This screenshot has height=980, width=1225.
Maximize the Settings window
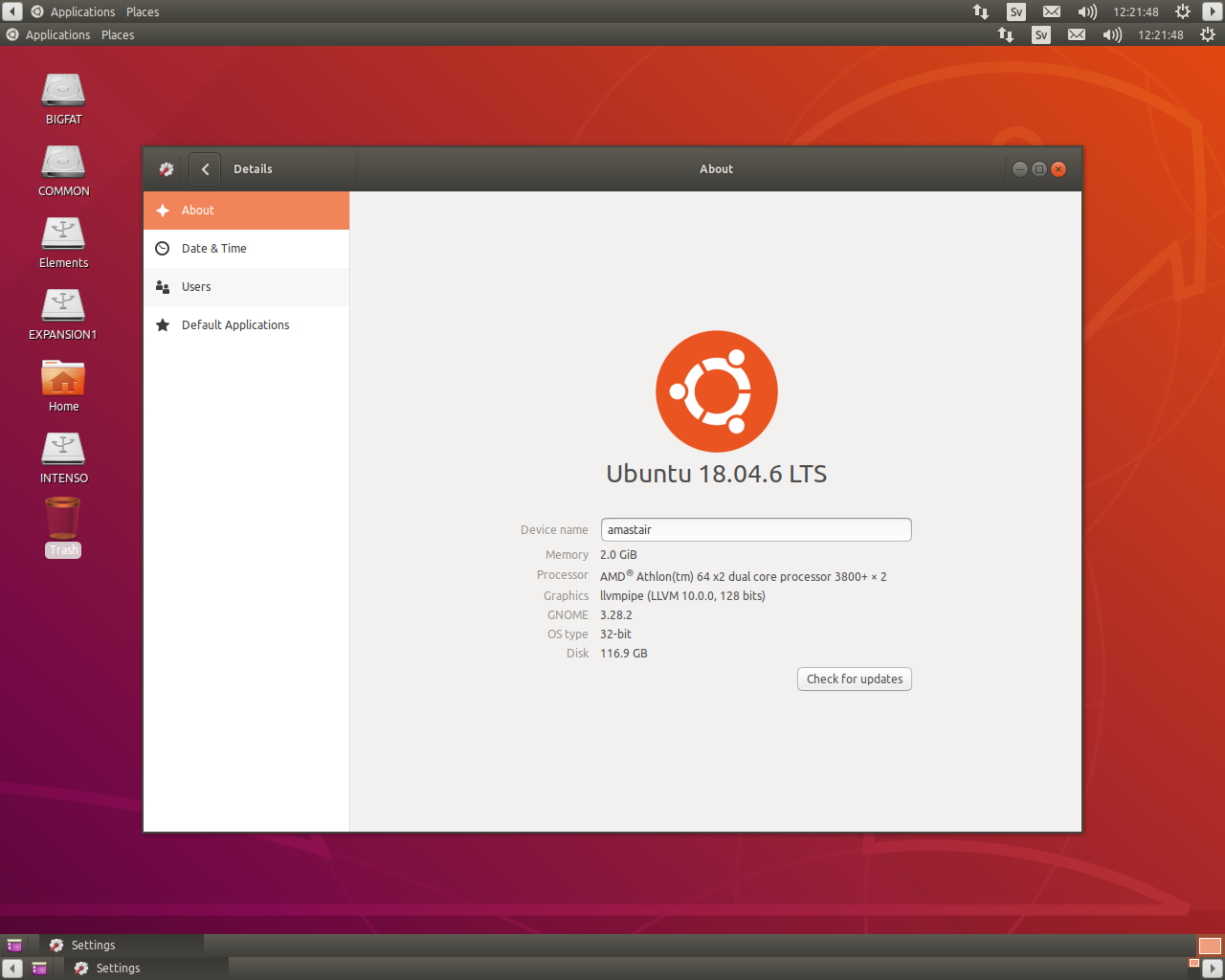click(1038, 169)
